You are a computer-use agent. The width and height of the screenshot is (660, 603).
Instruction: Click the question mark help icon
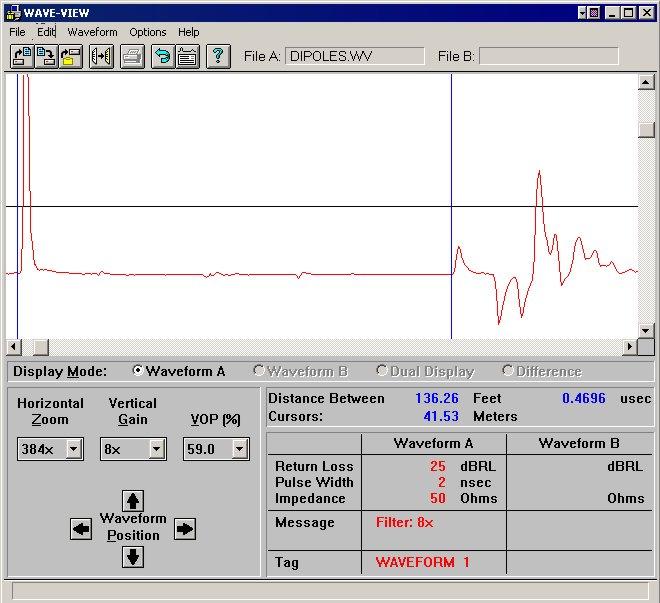click(x=218, y=56)
